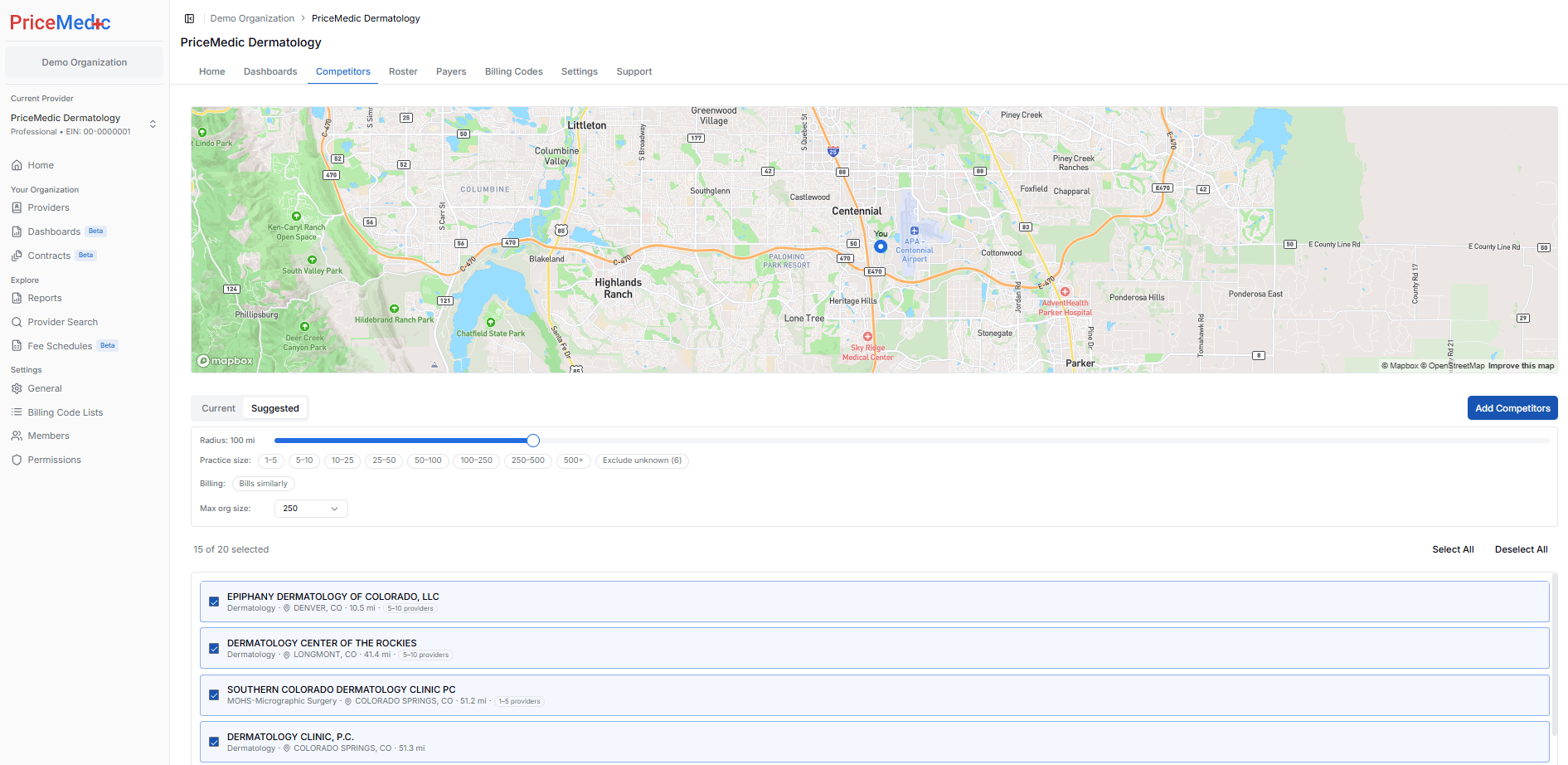
Task: Click Select All
Action: 1453,549
